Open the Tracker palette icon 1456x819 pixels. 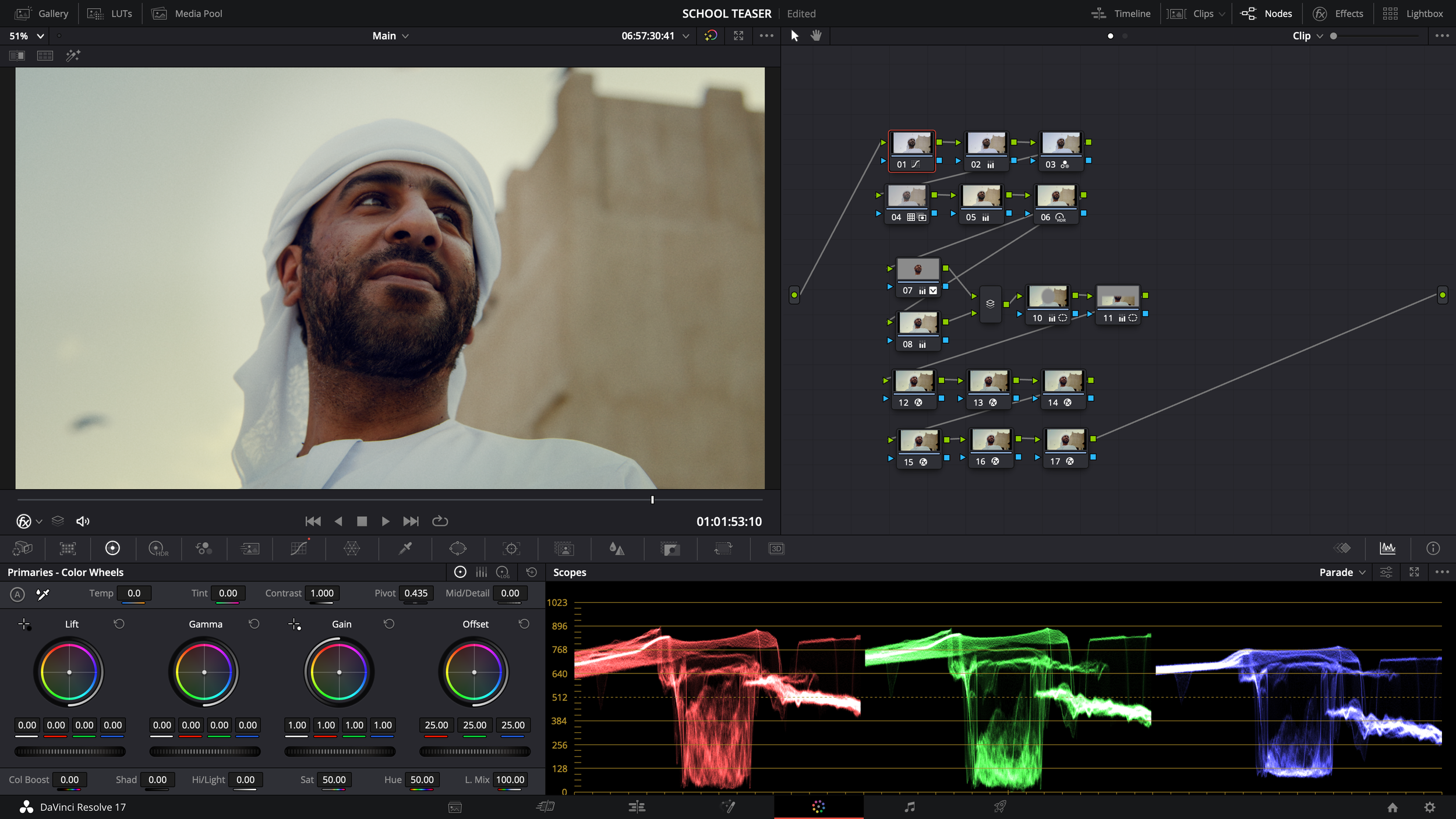(511, 548)
